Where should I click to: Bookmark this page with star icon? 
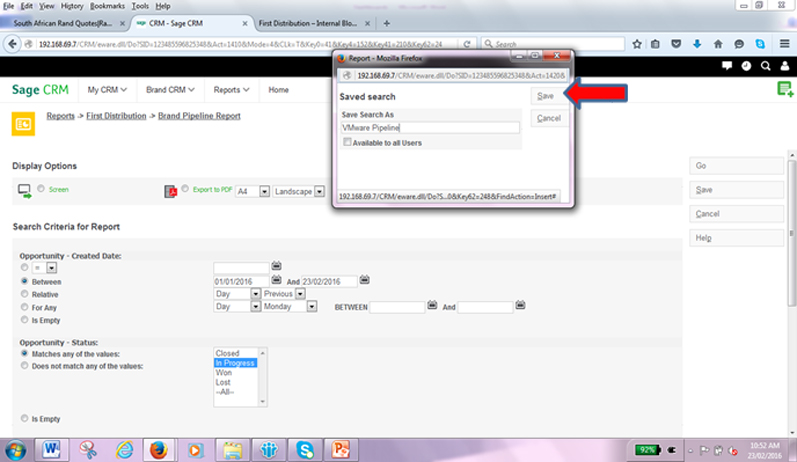pyautogui.click(x=637, y=44)
